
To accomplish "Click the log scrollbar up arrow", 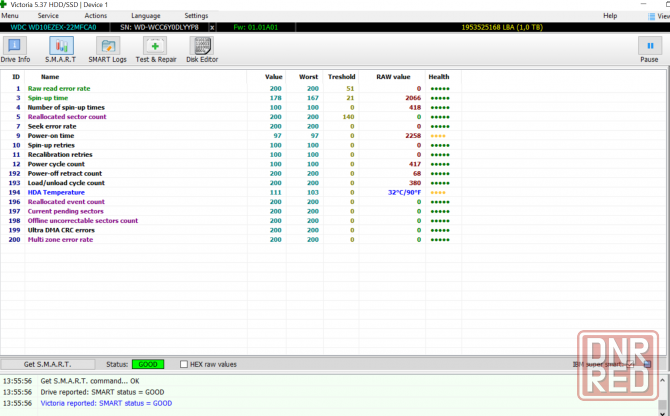I will click(662, 380).
